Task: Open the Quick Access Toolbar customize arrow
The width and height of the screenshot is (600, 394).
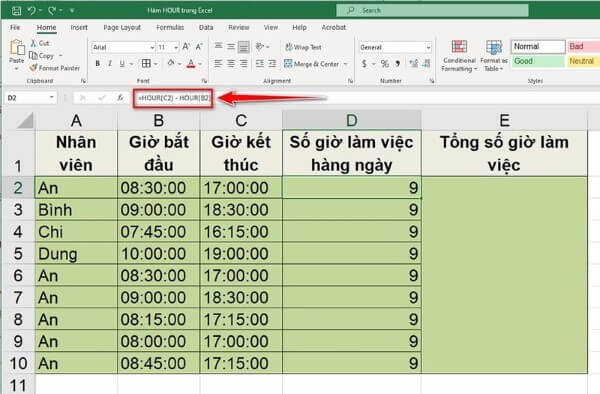Action: pyautogui.click(x=72, y=11)
